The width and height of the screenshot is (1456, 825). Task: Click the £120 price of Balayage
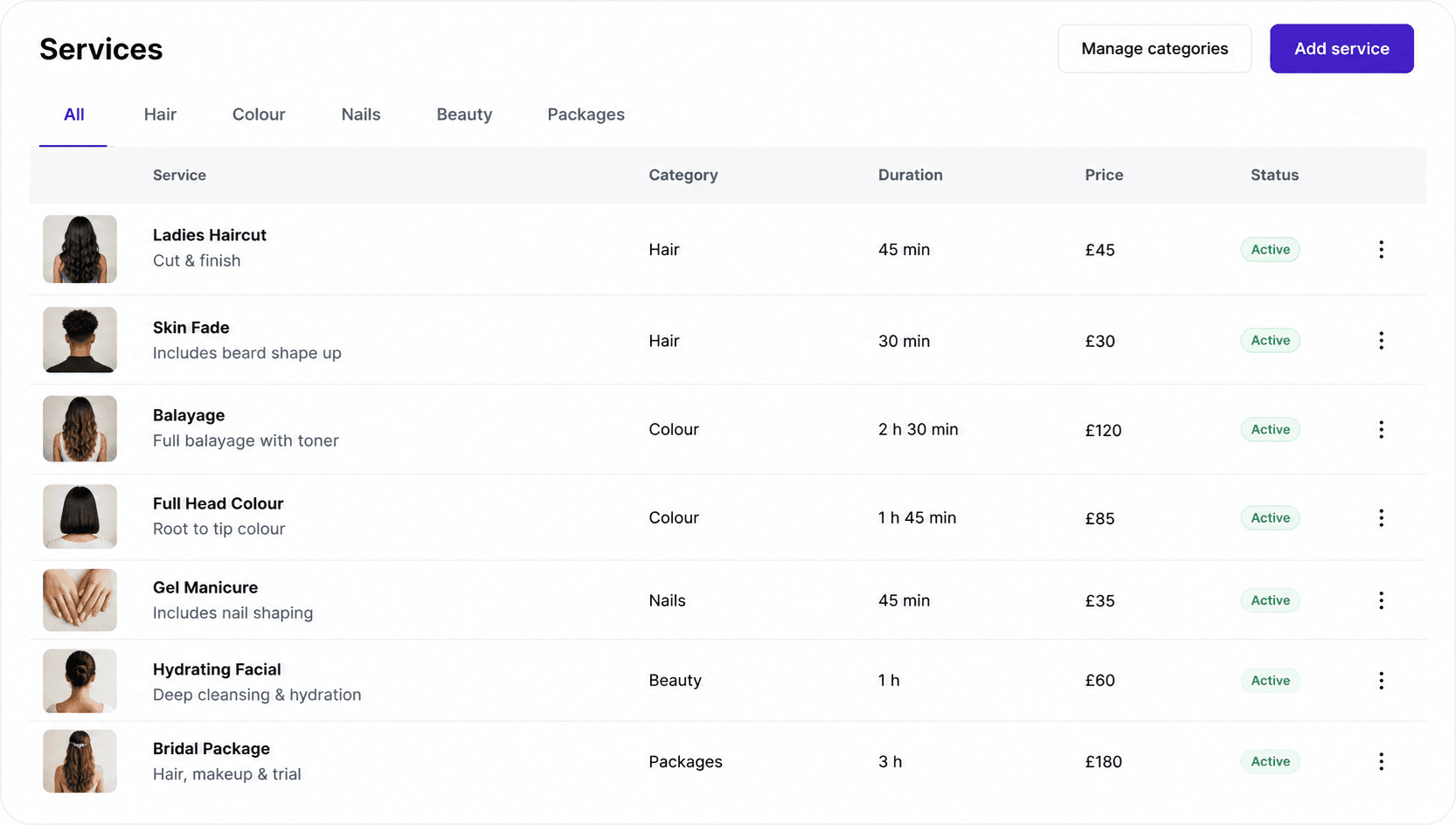tap(1103, 430)
